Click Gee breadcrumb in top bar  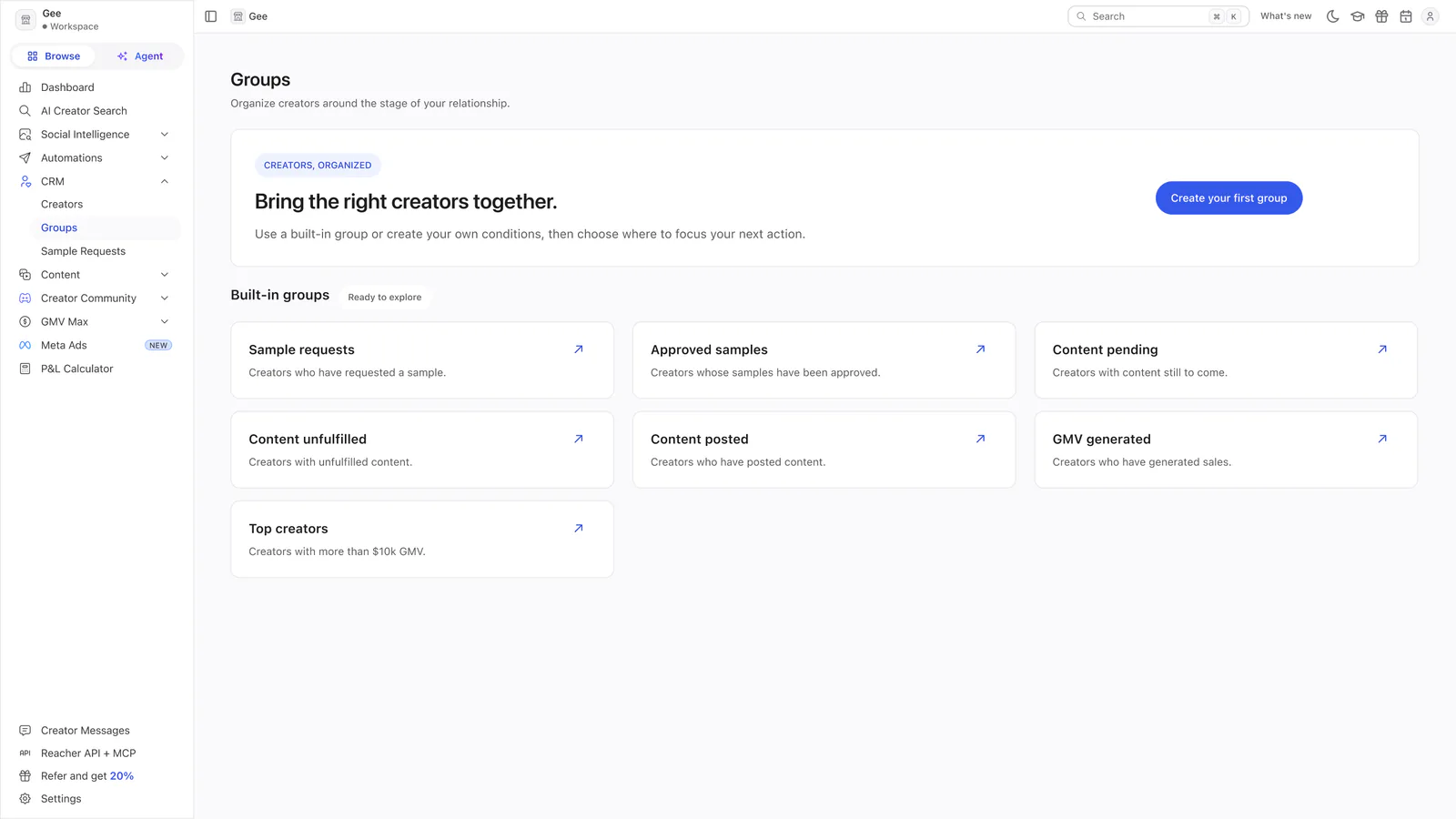[249, 16]
